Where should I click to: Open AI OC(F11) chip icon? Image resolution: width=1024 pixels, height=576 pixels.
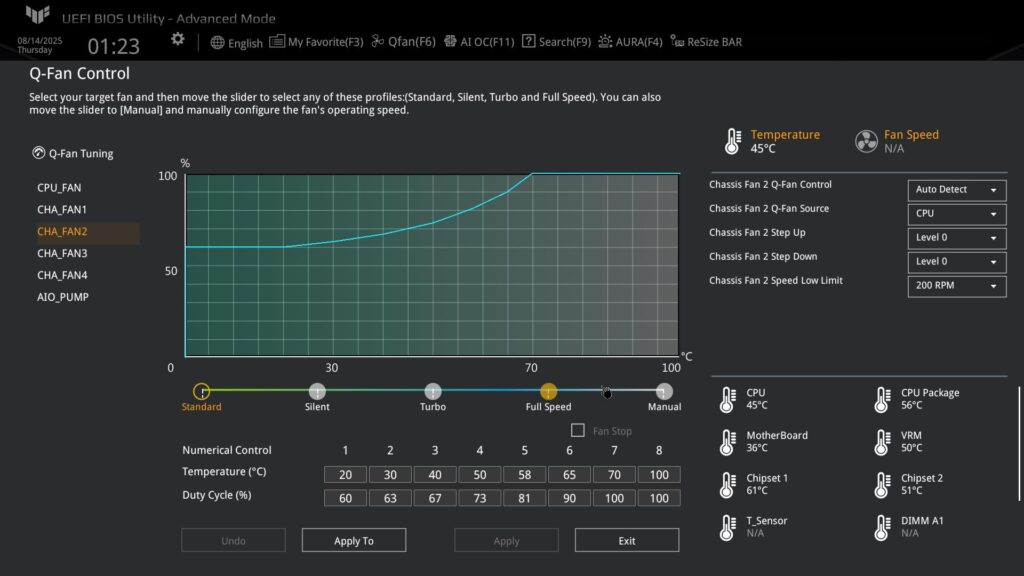450,41
